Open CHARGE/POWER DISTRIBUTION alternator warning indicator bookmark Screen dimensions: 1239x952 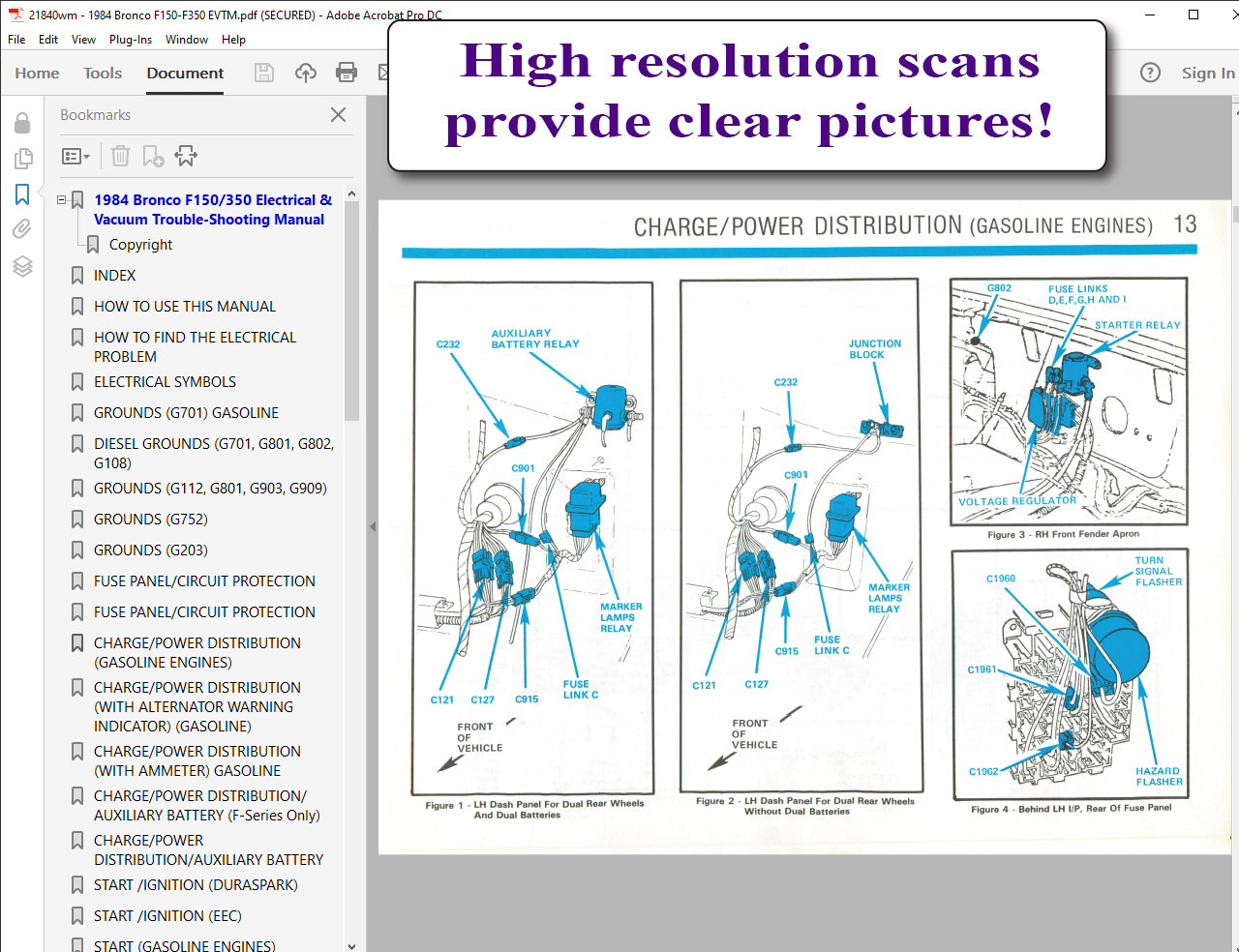[197, 707]
